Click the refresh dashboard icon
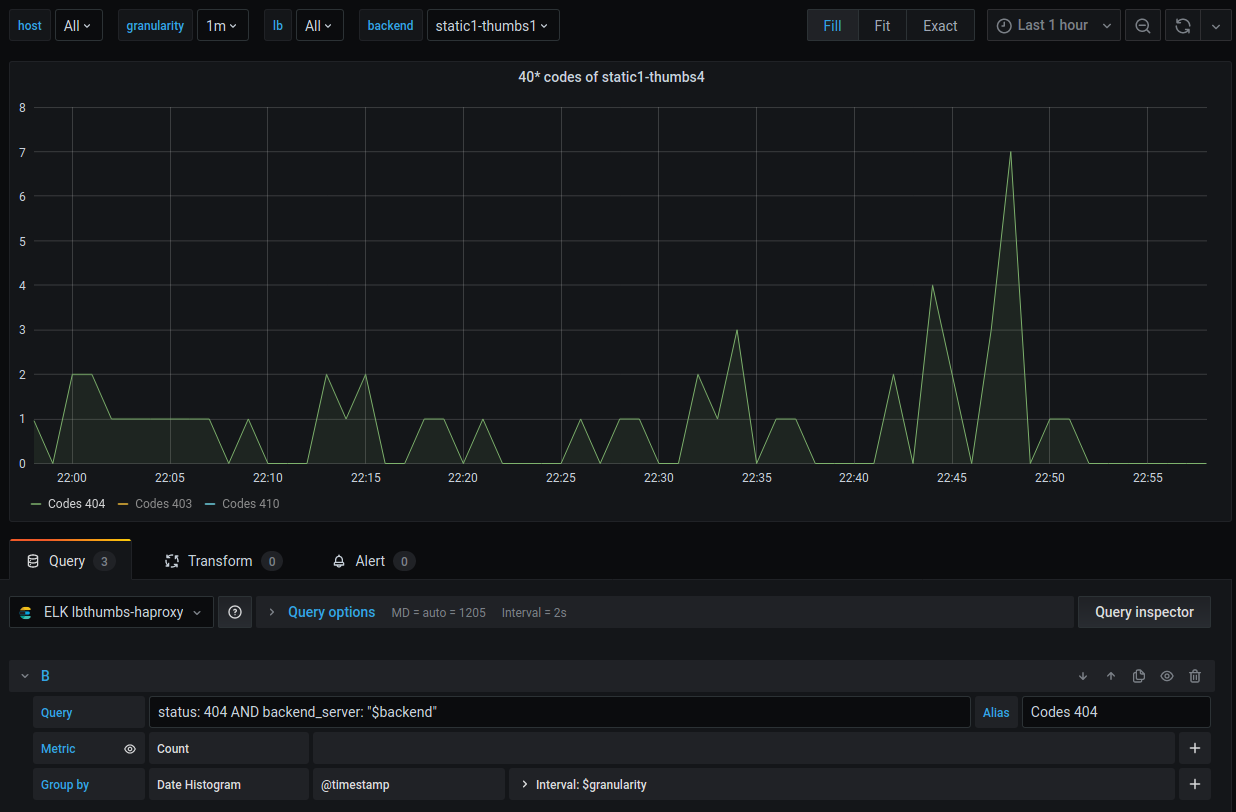 coord(1182,26)
